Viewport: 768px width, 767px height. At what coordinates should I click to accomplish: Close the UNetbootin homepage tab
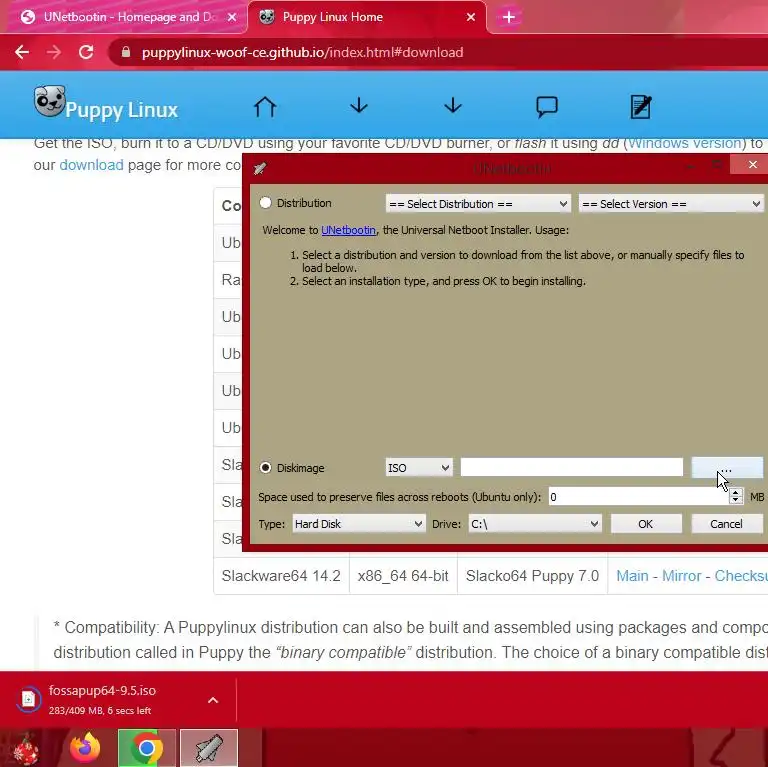tap(232, 17)
